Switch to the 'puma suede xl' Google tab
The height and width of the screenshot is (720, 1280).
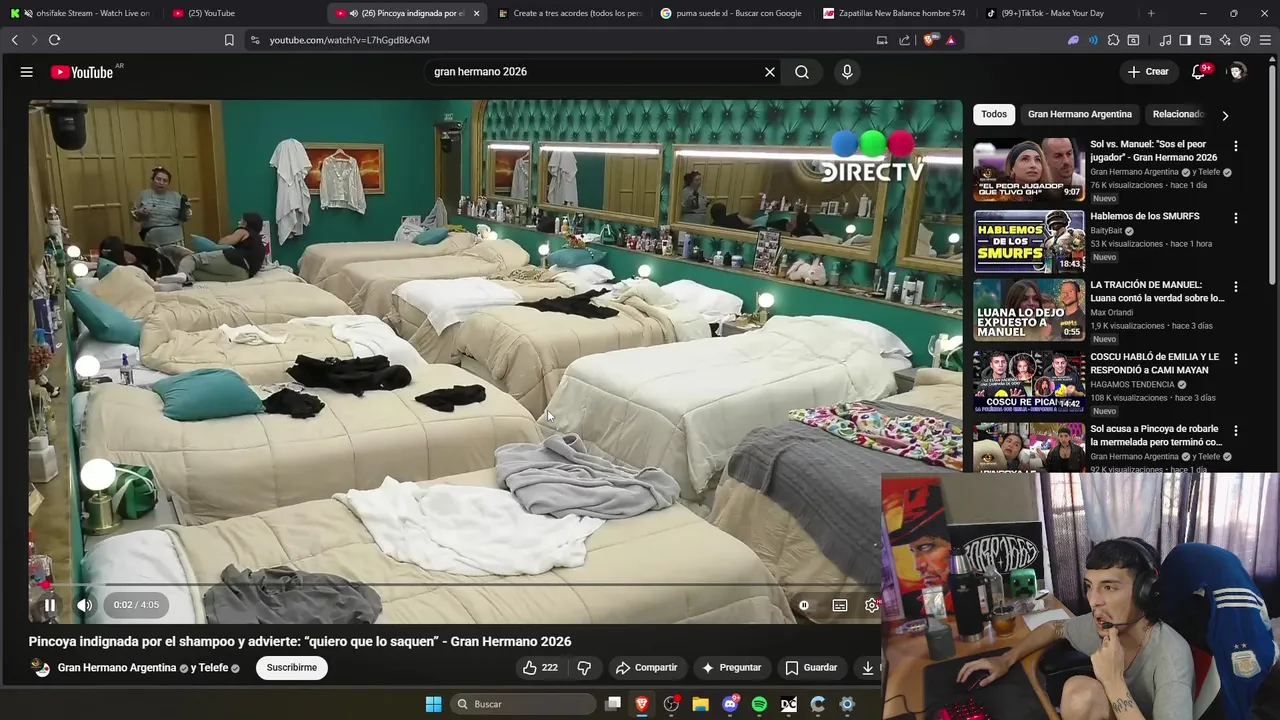(733, 13)
